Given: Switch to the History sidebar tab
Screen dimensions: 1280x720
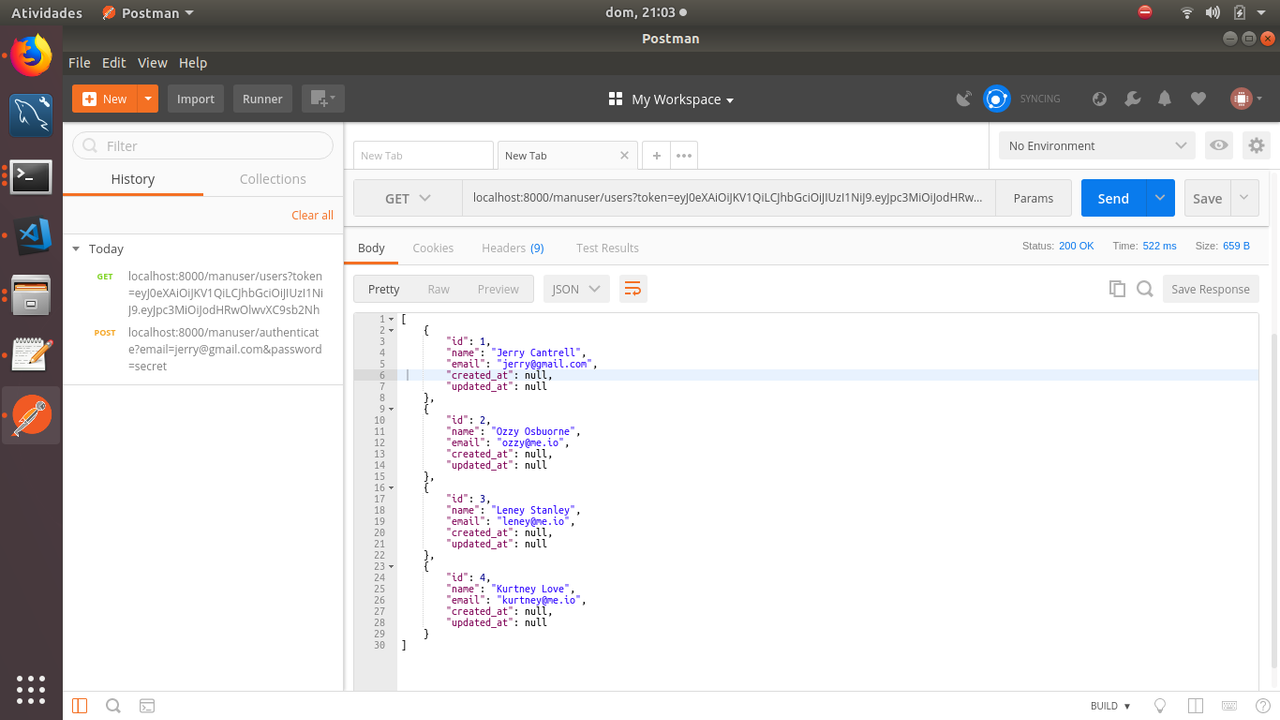Looking at the screenshot, I should pos(133,179).
